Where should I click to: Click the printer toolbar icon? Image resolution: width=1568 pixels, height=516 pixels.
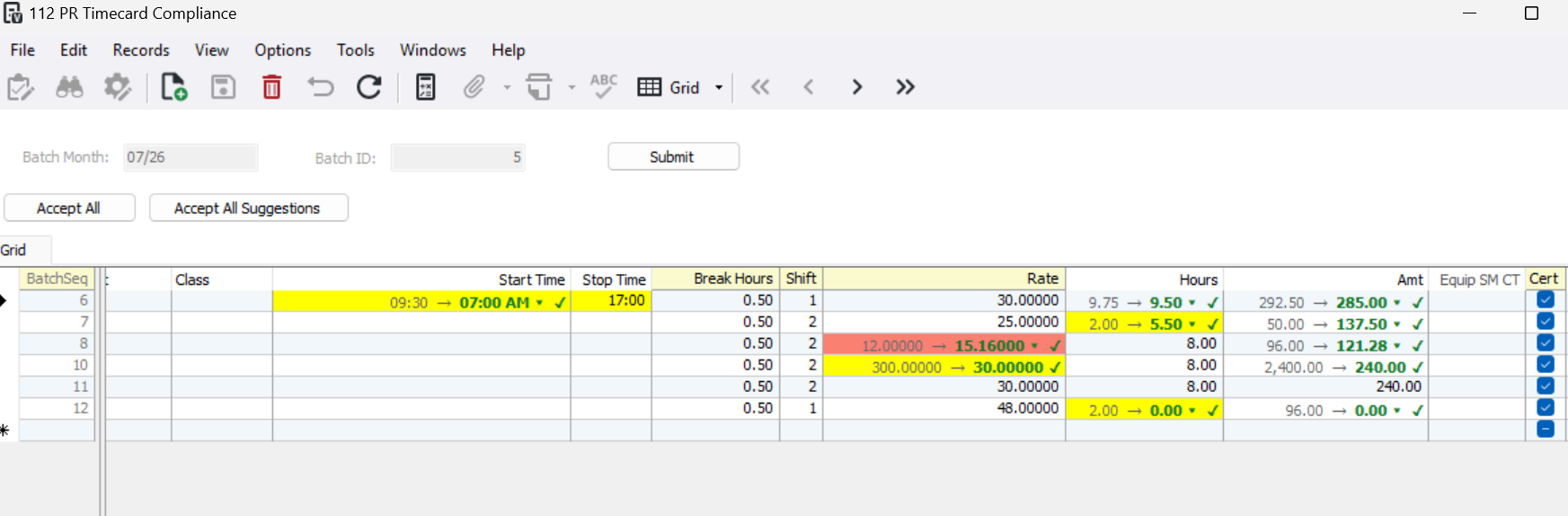(x=538, y=87)
